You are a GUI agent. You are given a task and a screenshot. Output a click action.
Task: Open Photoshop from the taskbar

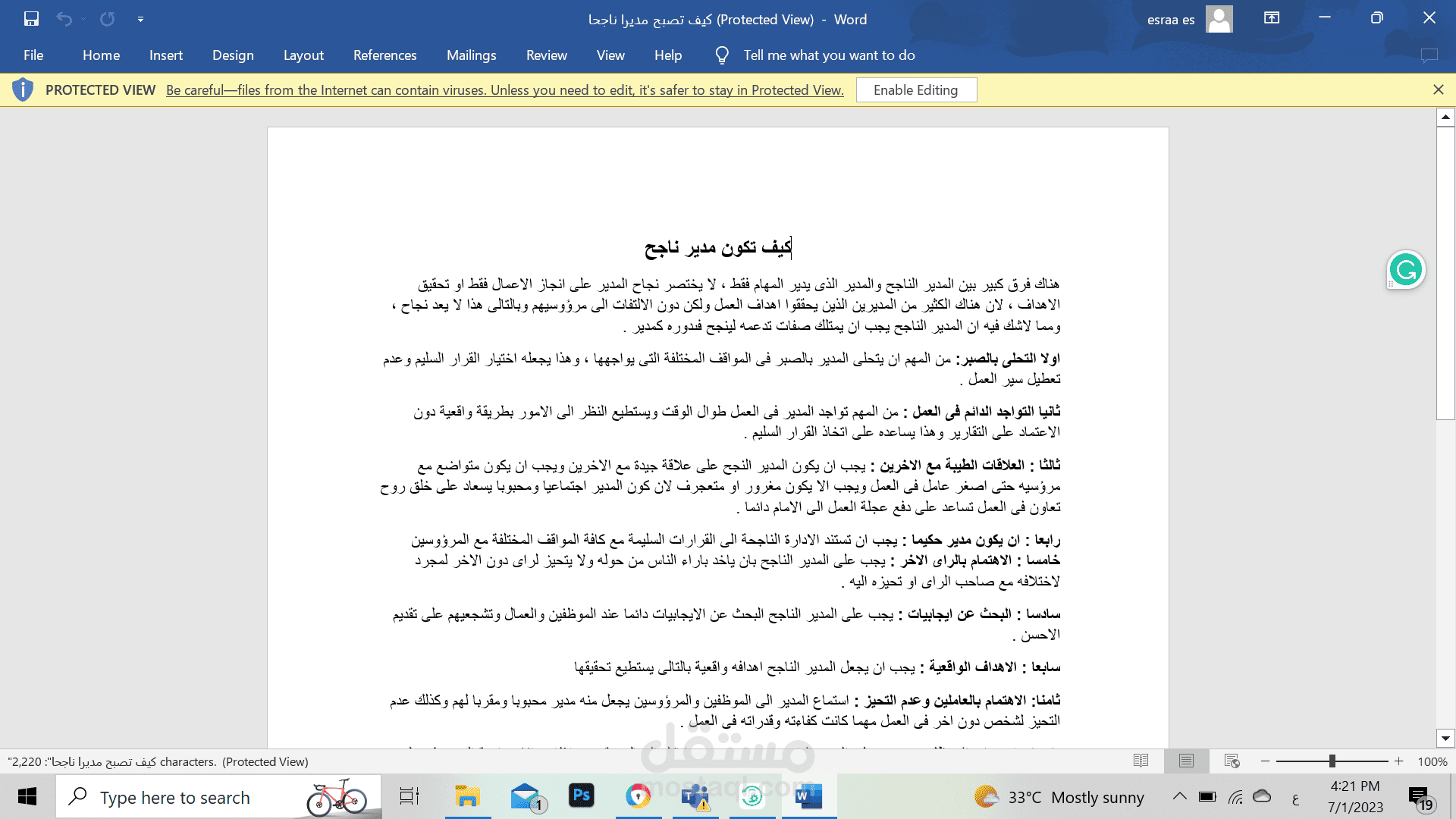pyautogui.click(x=582, y=796)
